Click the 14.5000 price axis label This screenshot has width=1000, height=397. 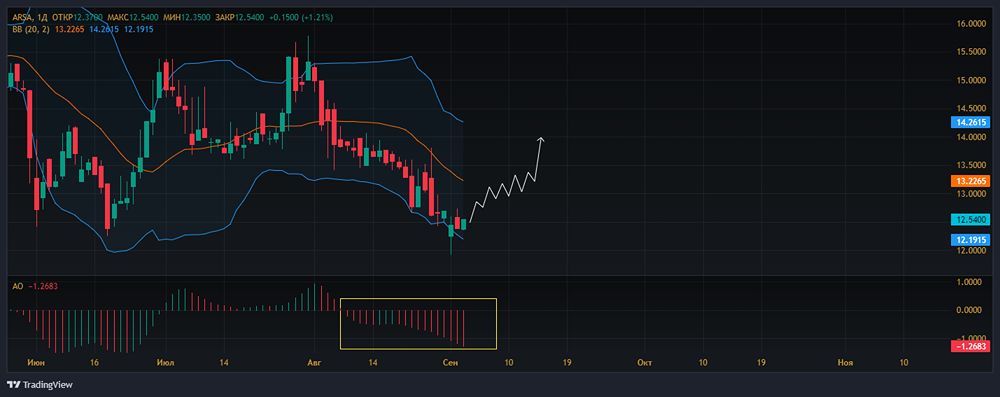coord(971,108)
